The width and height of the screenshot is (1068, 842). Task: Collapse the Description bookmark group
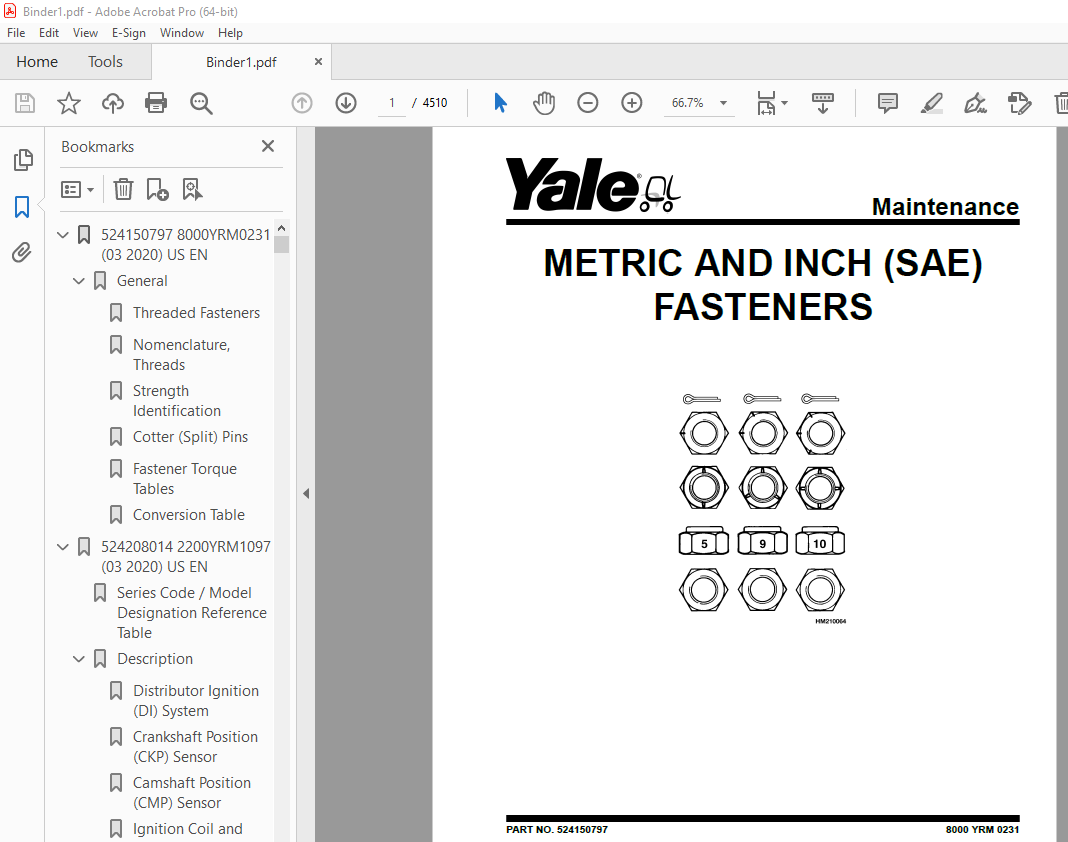[x=78, y=659]
